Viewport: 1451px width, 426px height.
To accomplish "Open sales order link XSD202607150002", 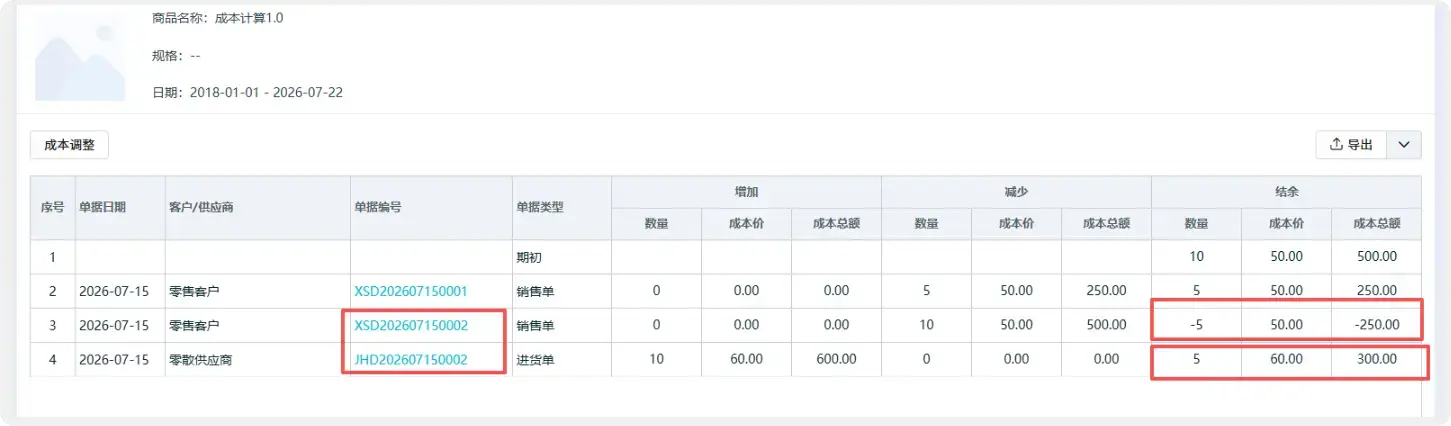I will 411,325.
